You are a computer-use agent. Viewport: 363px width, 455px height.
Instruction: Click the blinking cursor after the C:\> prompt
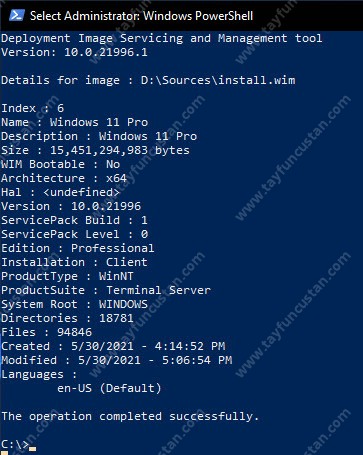[x=32, y=449]
